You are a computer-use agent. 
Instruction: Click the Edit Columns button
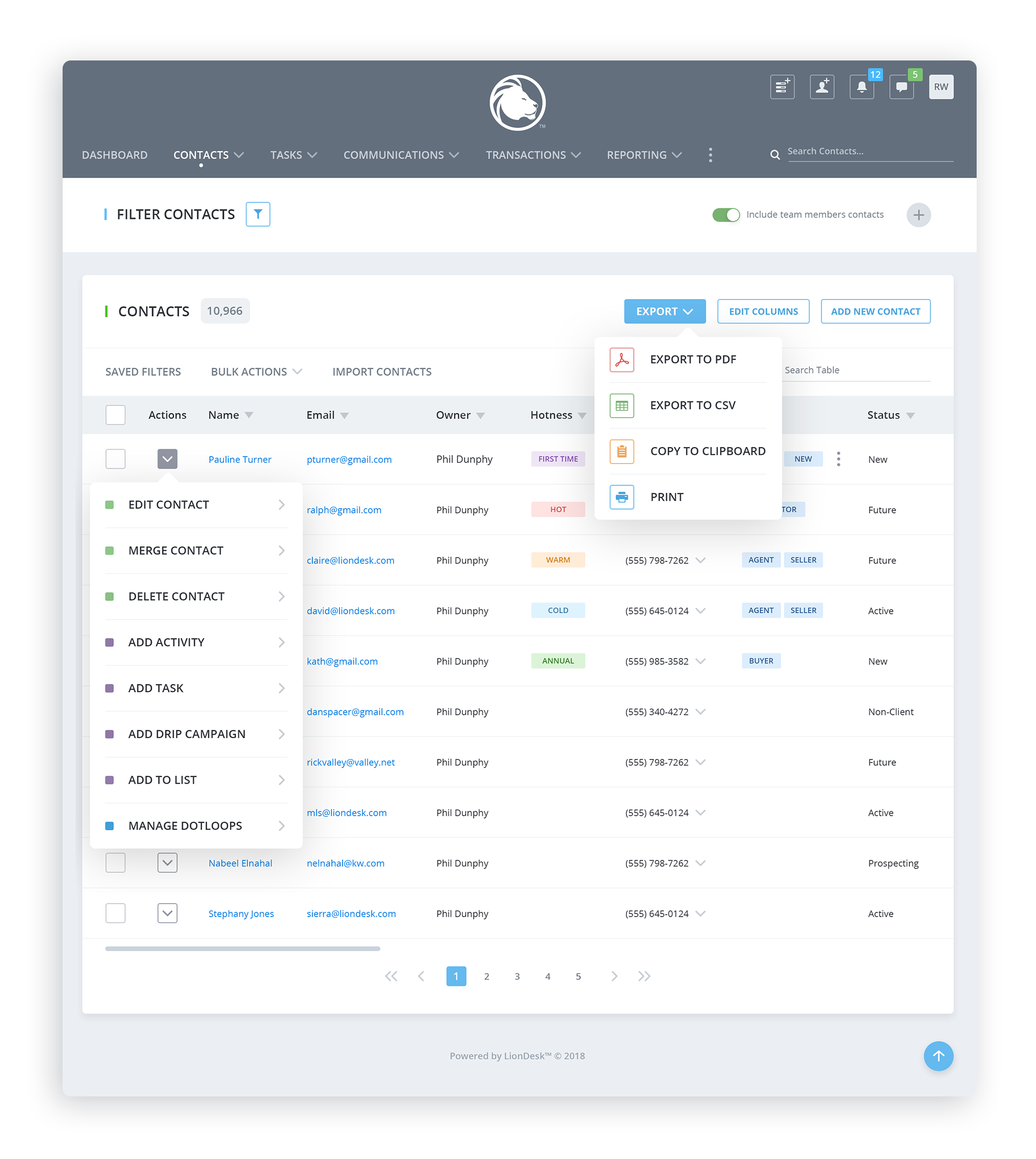(x=763, y=311)
